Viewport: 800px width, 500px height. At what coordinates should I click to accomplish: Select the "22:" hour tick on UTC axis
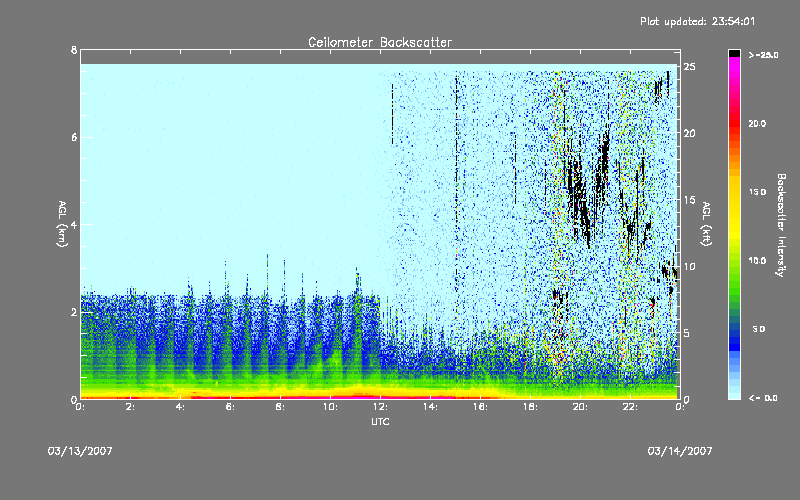631,407
